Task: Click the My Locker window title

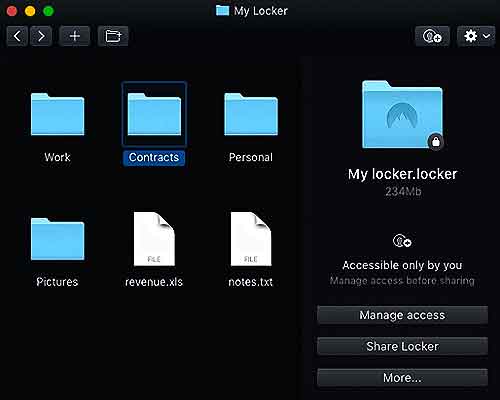Action: click(x=261, y=11)
